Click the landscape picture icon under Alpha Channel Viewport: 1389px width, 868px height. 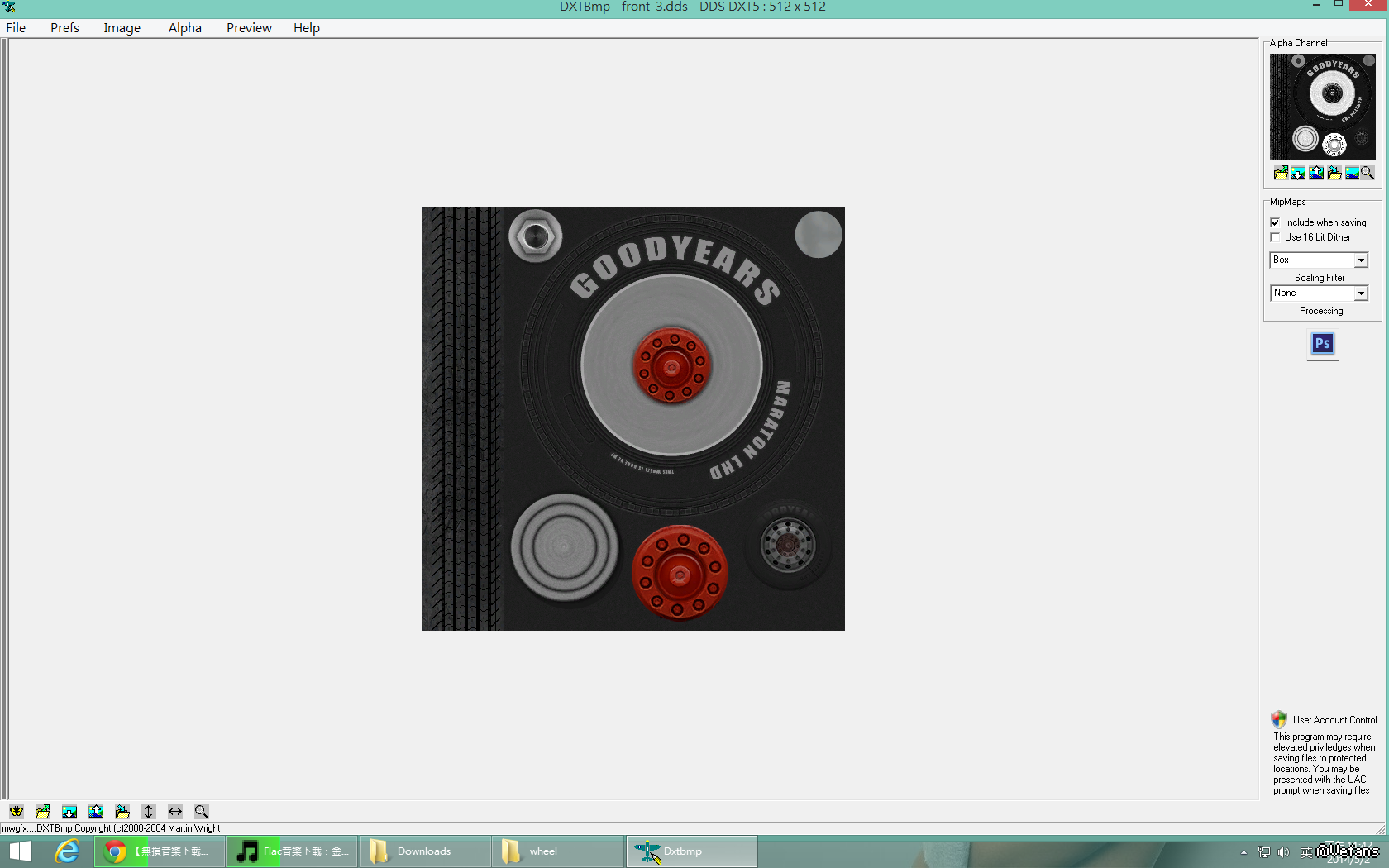pyautogui.click(x=1352, y=173)
